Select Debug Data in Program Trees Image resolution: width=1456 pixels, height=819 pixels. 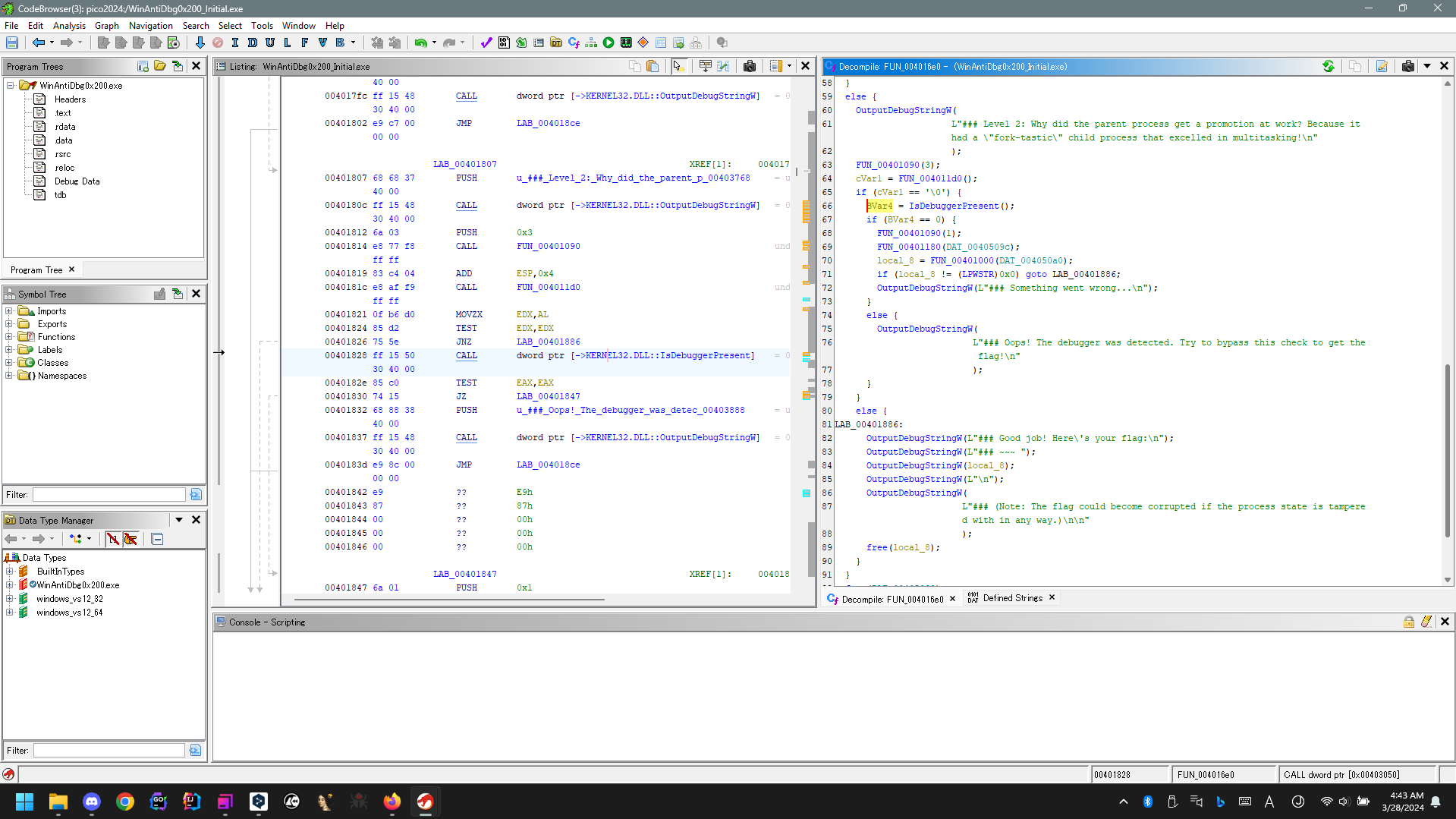pos(77,181)
